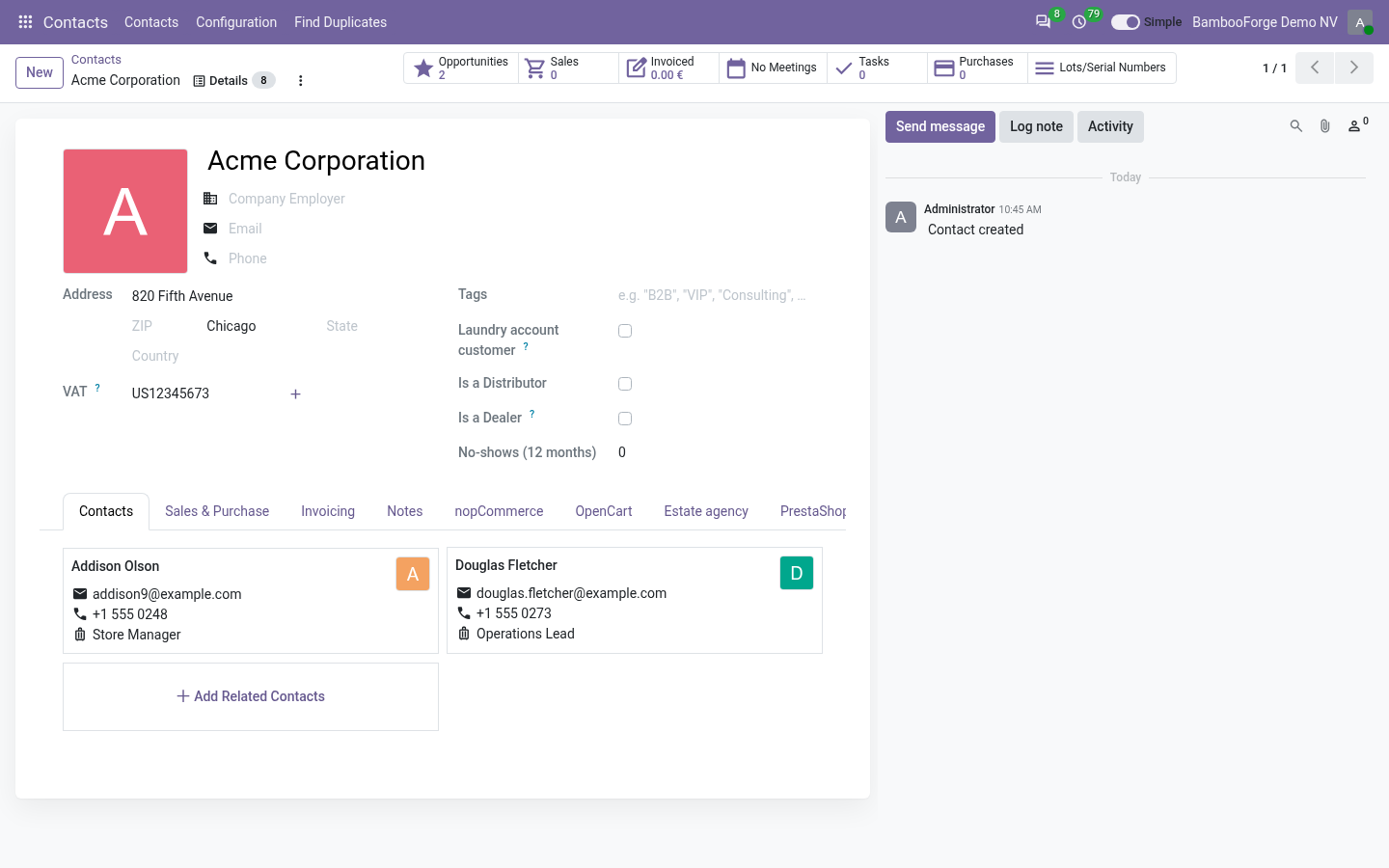
Task: Open the Opportunities star stat button
Action: click(461, 68)
